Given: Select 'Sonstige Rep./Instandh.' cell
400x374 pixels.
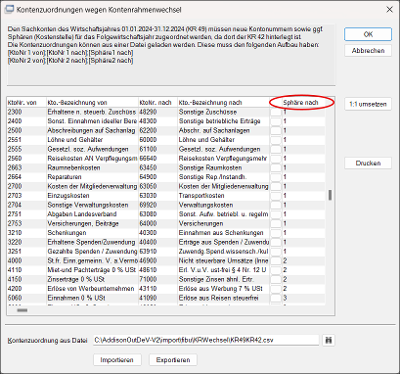Looking at the screenshot, I should tap(212, 177).
